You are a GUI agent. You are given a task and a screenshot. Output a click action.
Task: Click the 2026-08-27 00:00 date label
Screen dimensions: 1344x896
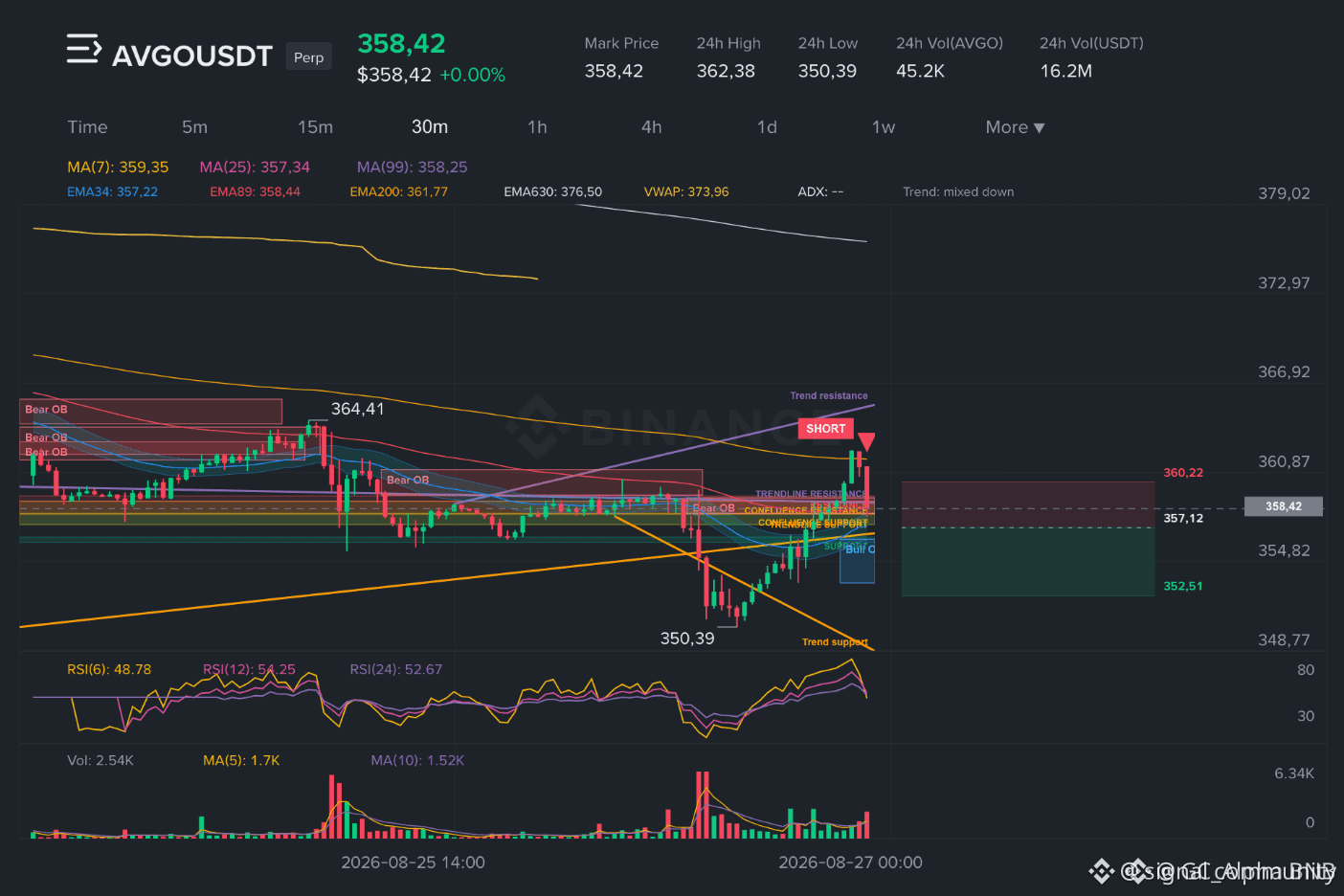click(850, 862)
